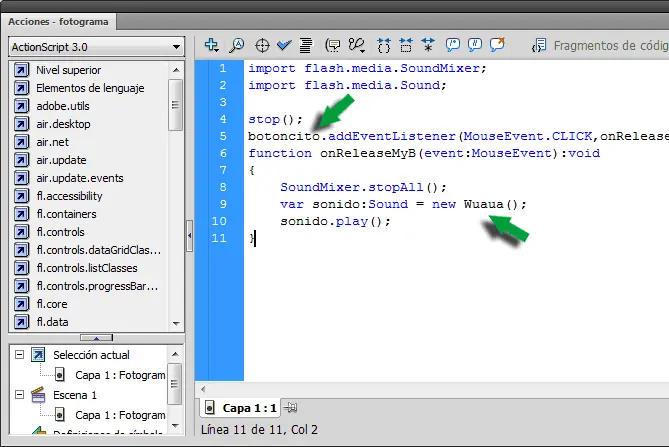Screen dimensions: 669x447
Task: Check syntax with the checkmark icon
Action: click(x=284, y=45)
